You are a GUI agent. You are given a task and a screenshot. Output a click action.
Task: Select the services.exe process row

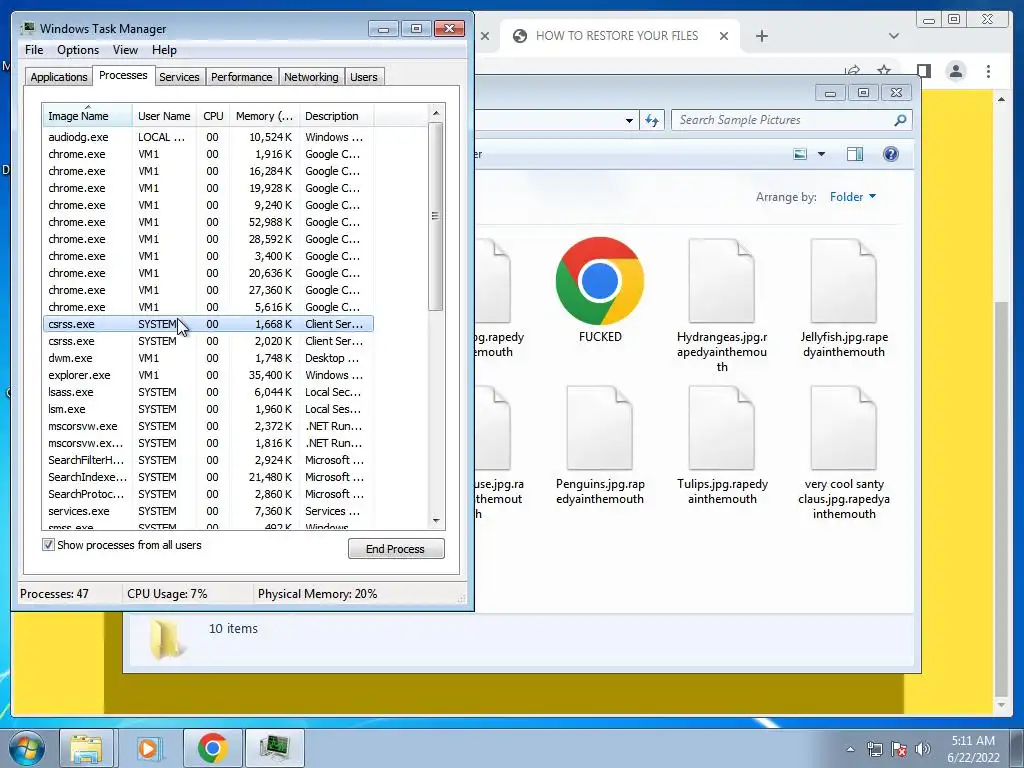[x=208, y=511]
